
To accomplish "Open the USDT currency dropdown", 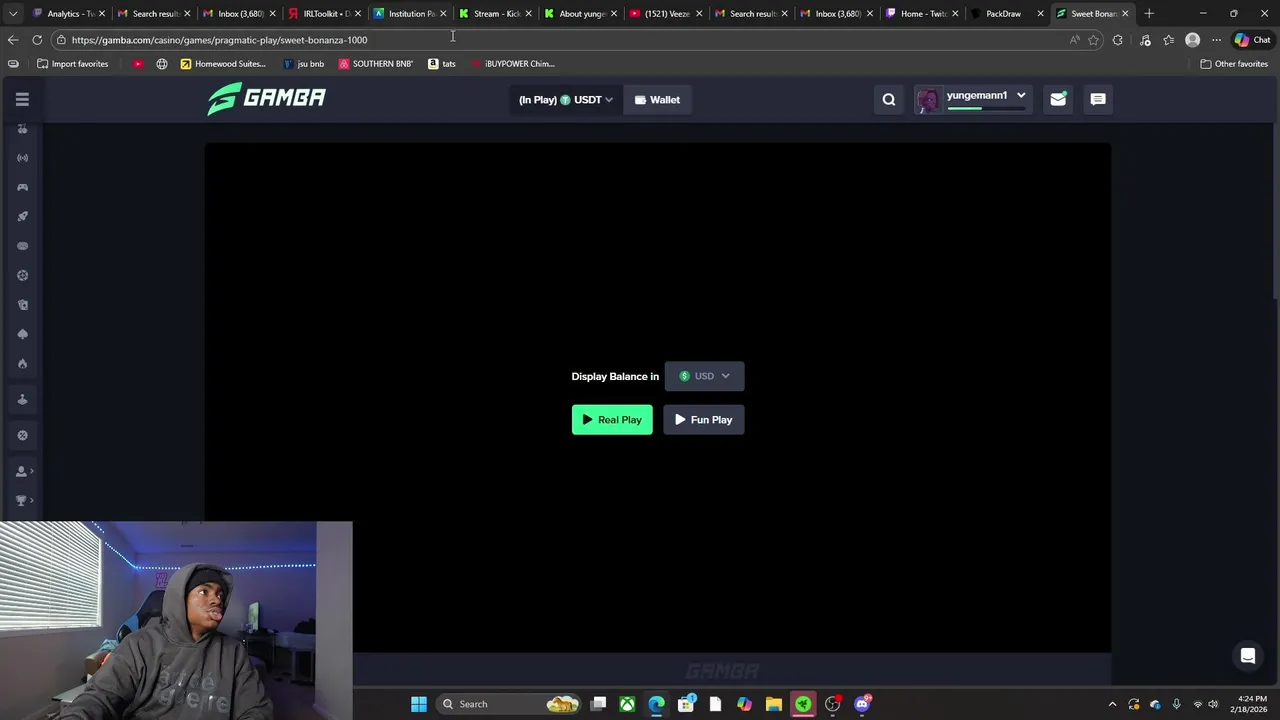I will click(565, 100).
